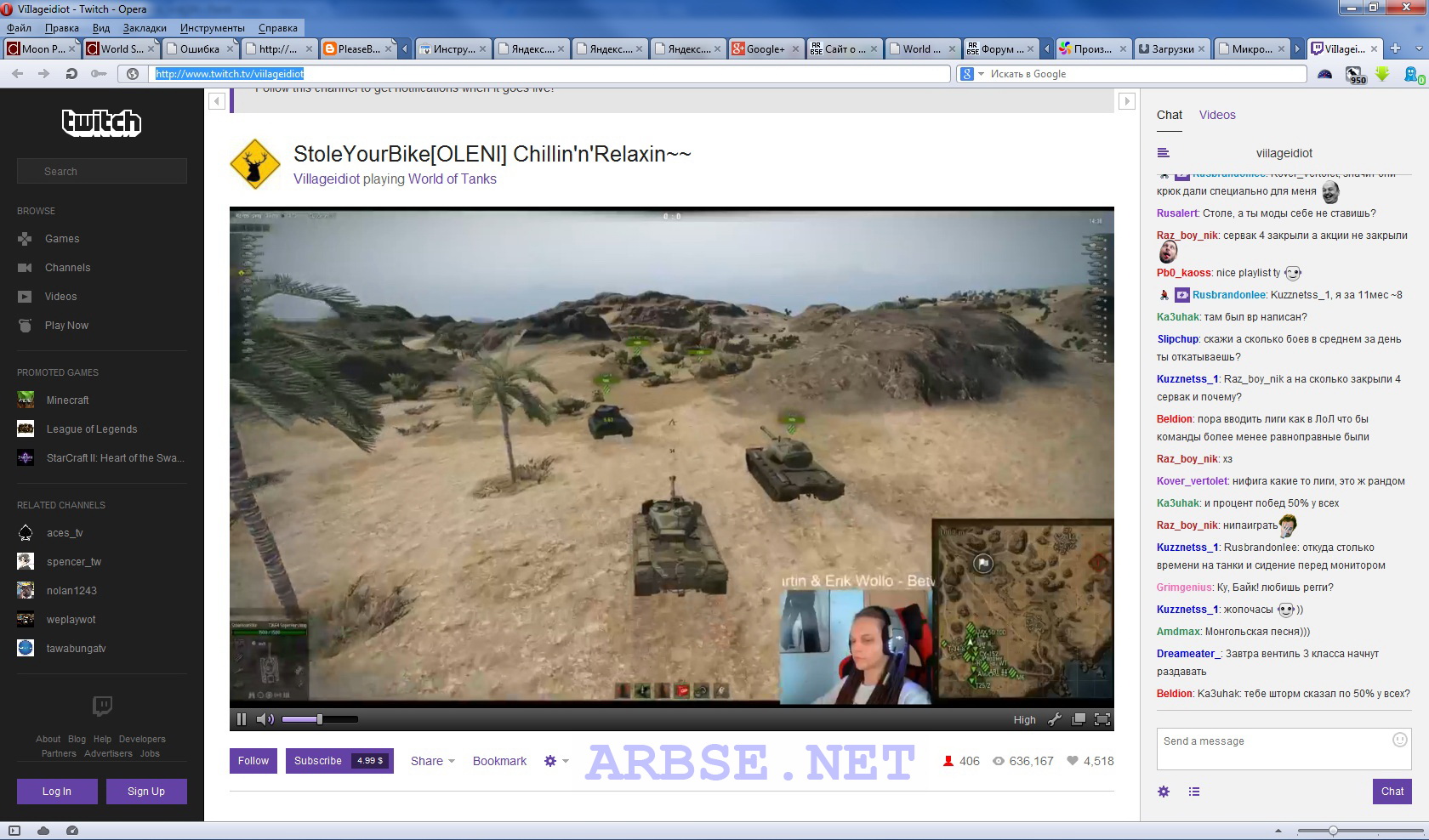
Task: Subscribe for 4.99 $
Action: [x=339, y=761]
